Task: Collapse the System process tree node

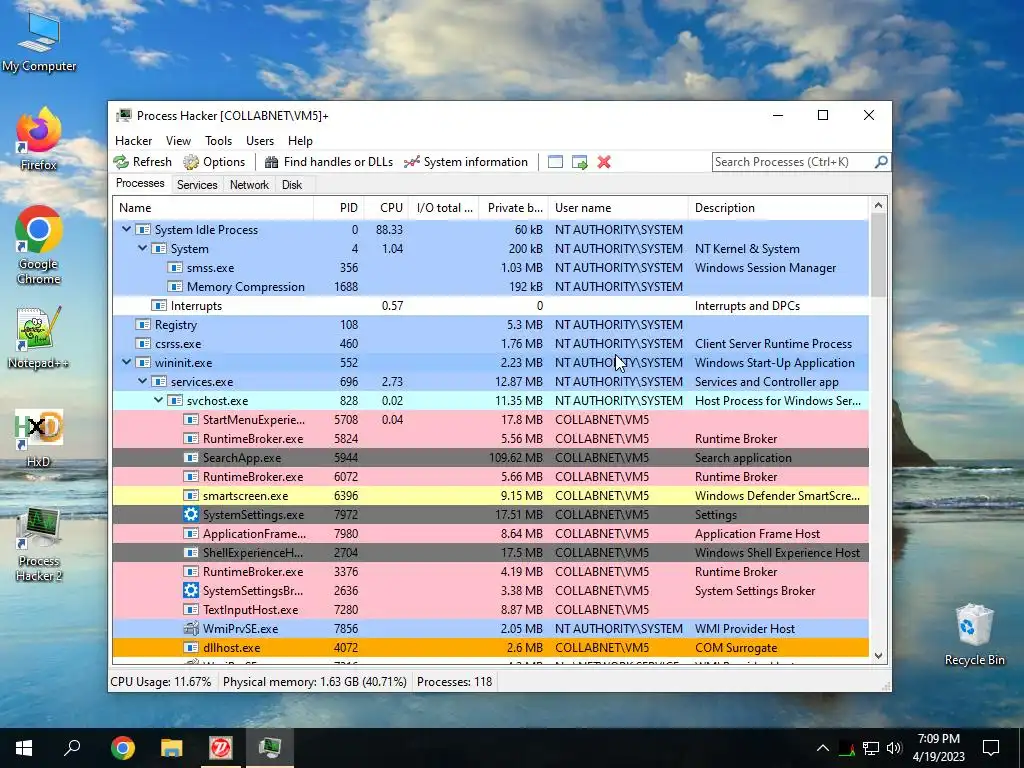Action: 142,248
